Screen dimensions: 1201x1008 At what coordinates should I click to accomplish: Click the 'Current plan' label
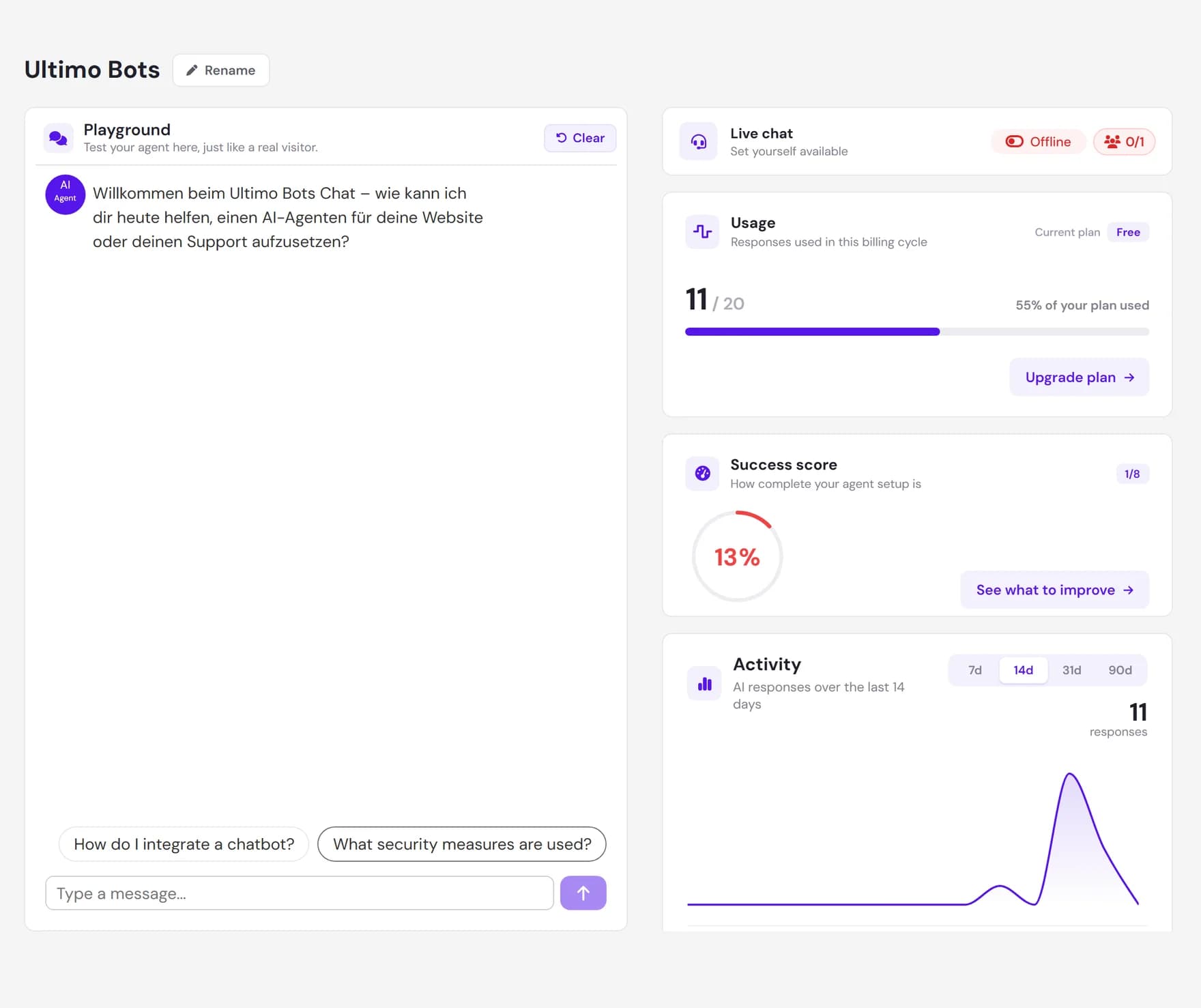(1067, 232)
